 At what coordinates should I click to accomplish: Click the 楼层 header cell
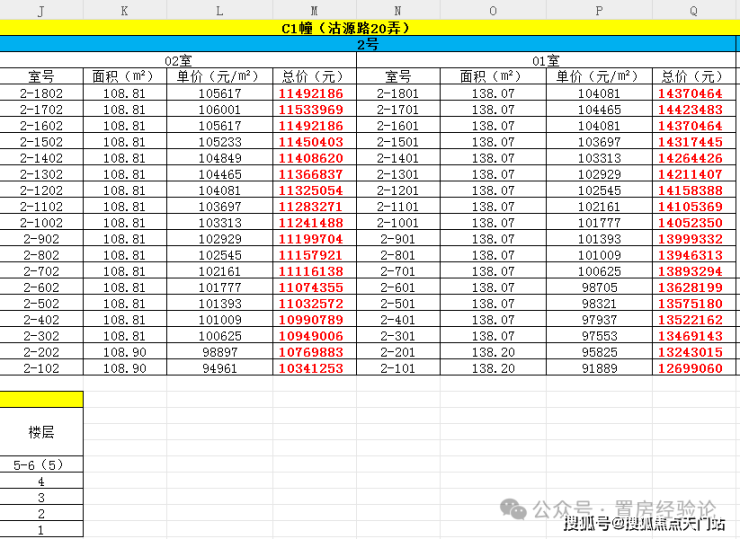[42, 432]
